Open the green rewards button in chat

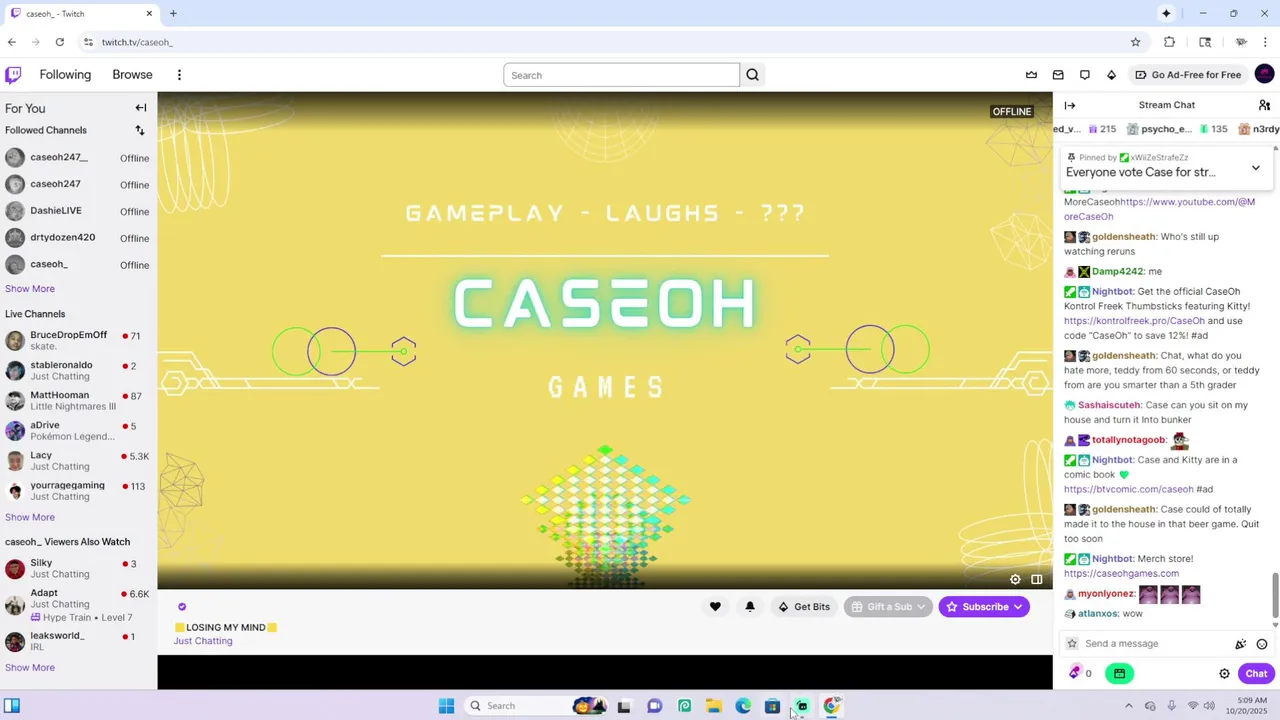click(x=1119, y=674)
